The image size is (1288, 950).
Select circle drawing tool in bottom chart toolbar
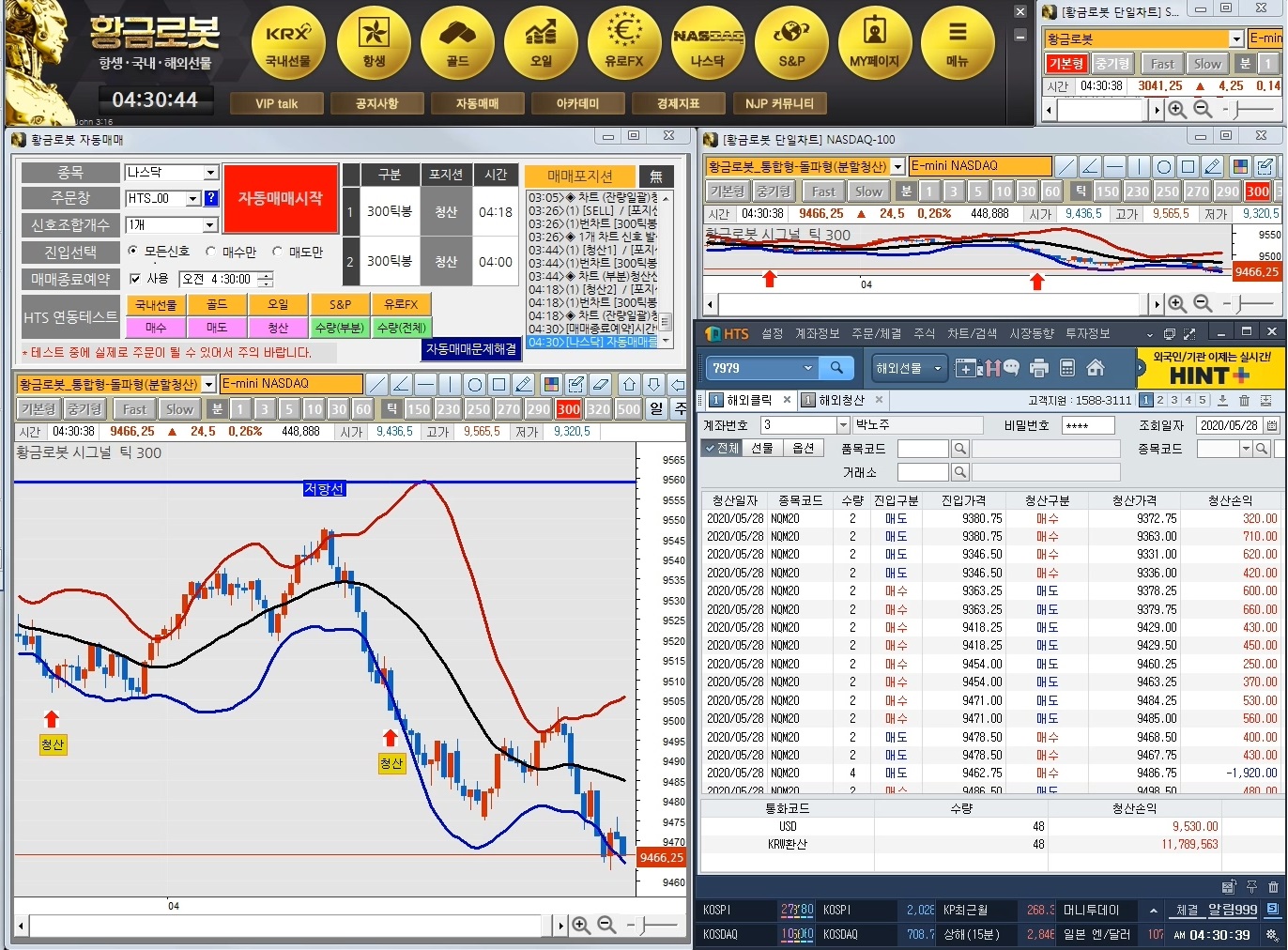(475, 384)
